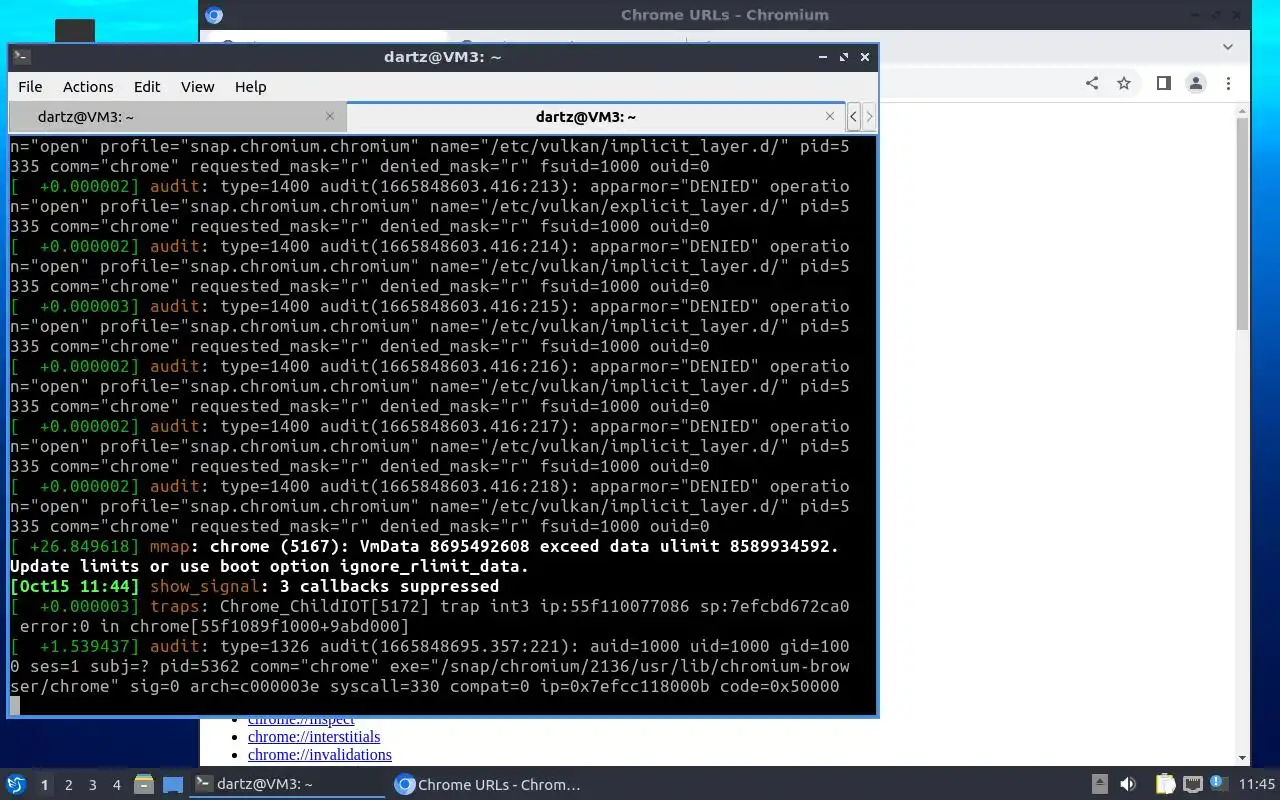Switch to the first dartz@VM3 terminal tab

tap(177, 117)
